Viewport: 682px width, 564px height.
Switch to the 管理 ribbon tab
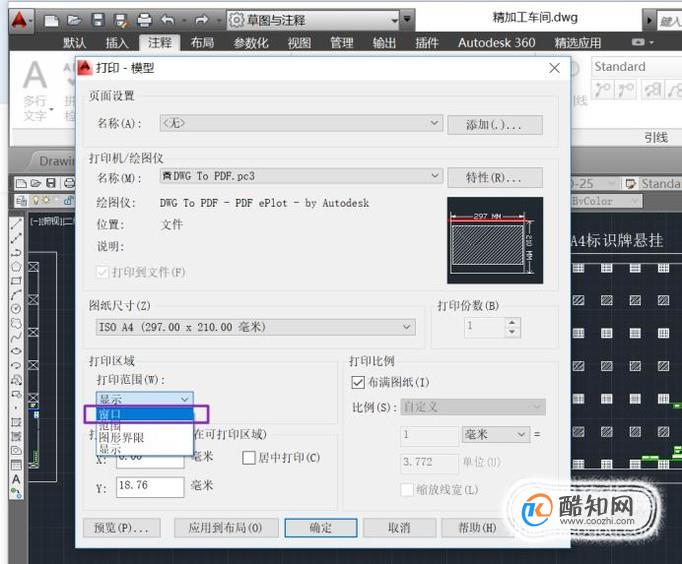click(x=342, y=43)
